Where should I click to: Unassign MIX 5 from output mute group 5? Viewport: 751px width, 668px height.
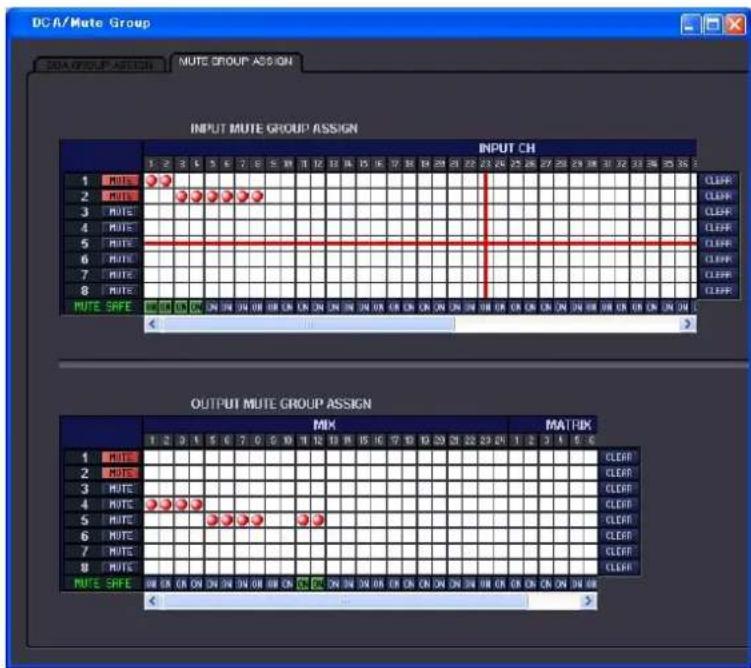[213, 520]
